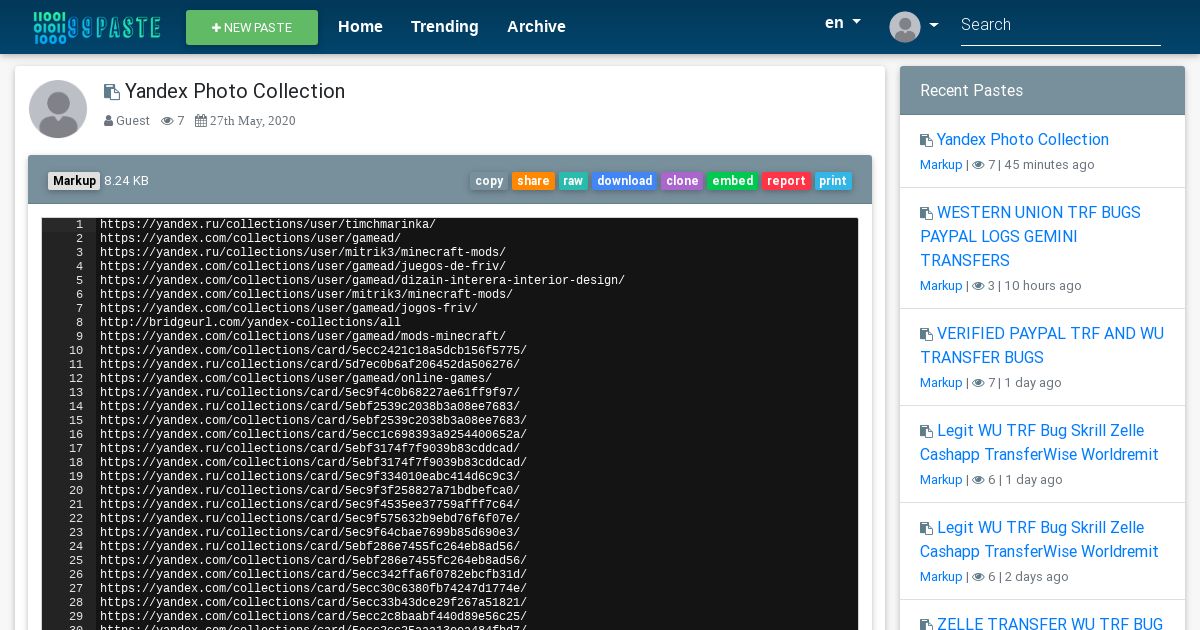
Task: Open the en language dropdown
Action: 842,23
